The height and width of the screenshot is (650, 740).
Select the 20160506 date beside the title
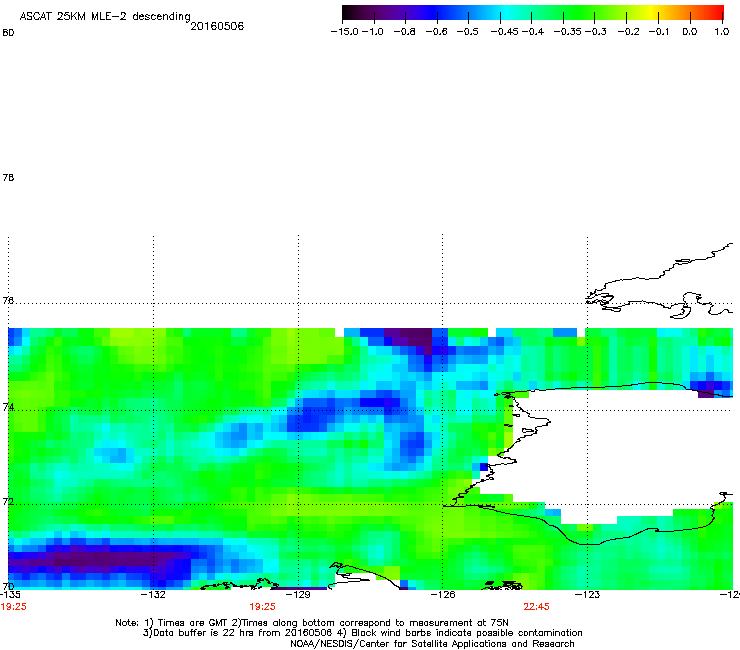217,26
